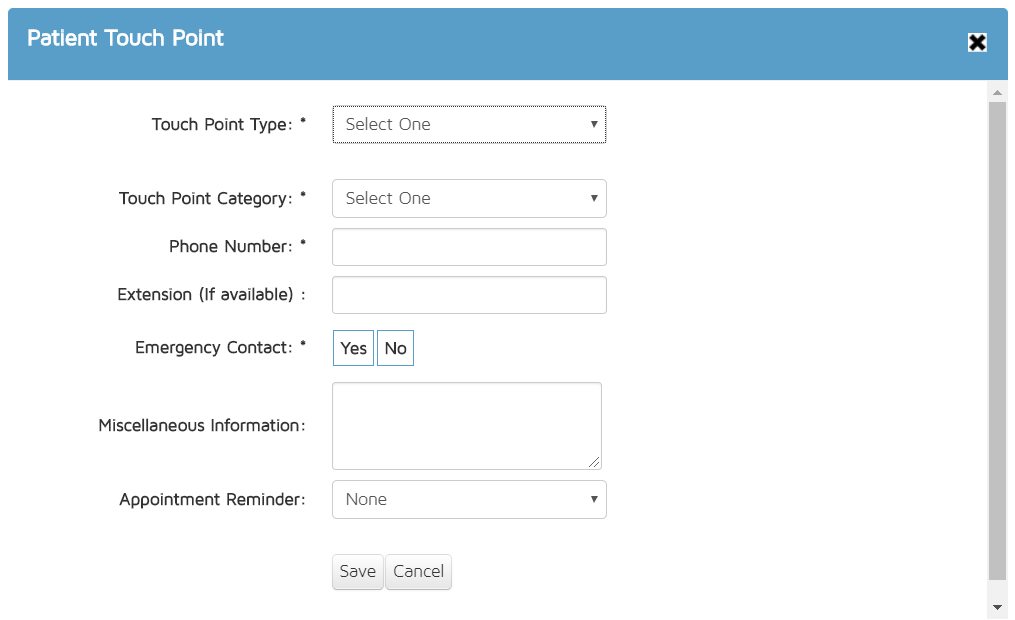
Task: Select Yes for Emergency Contact
Action: 353,349
